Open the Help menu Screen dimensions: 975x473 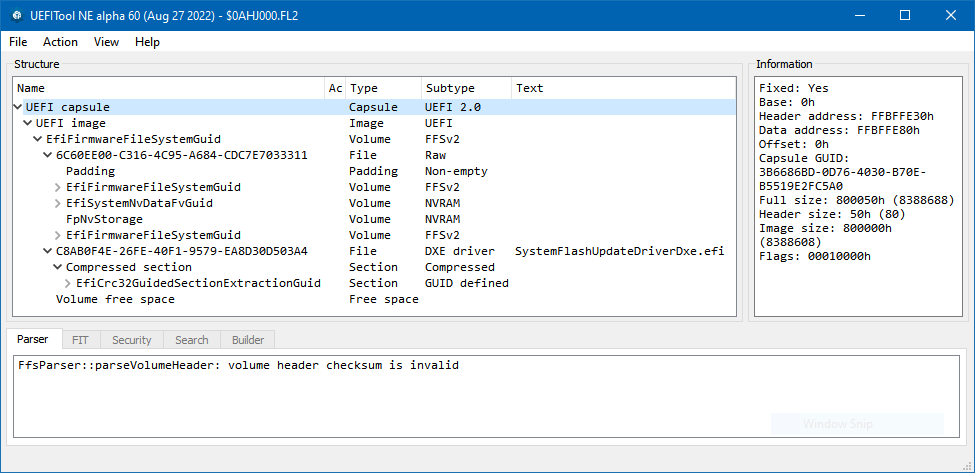coord(147,42)
